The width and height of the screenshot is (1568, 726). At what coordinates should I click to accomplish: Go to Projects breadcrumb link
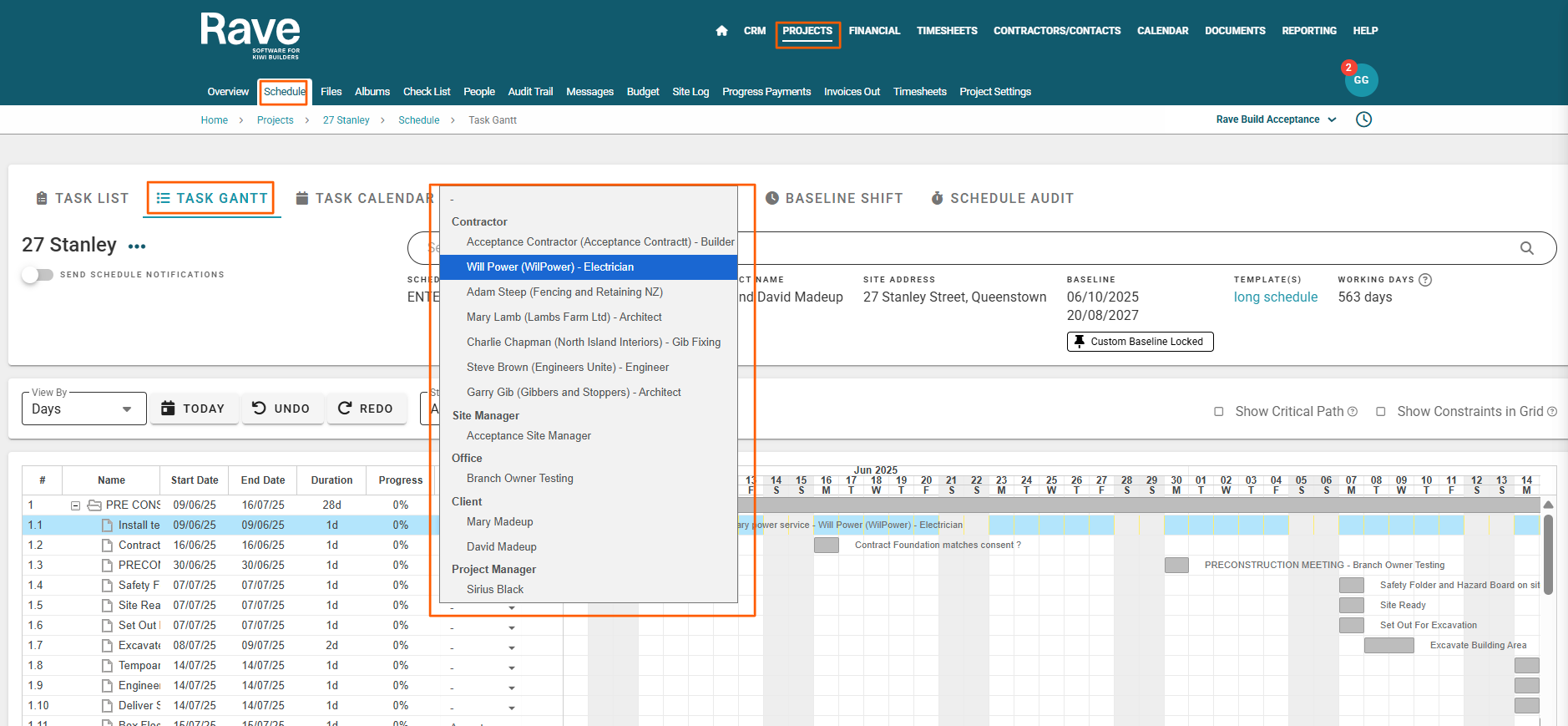coord(275,120)
